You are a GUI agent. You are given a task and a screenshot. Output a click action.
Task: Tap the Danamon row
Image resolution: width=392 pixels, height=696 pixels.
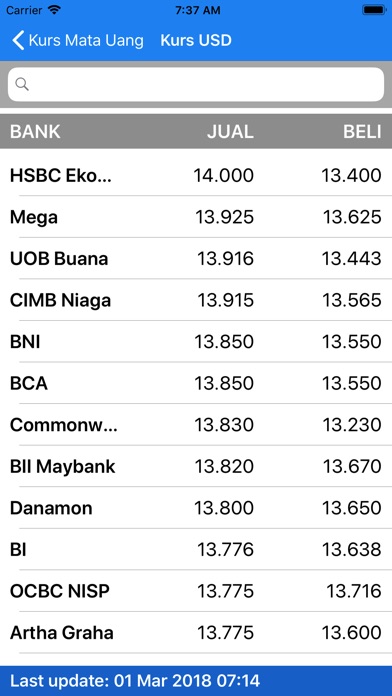[196, 508]
